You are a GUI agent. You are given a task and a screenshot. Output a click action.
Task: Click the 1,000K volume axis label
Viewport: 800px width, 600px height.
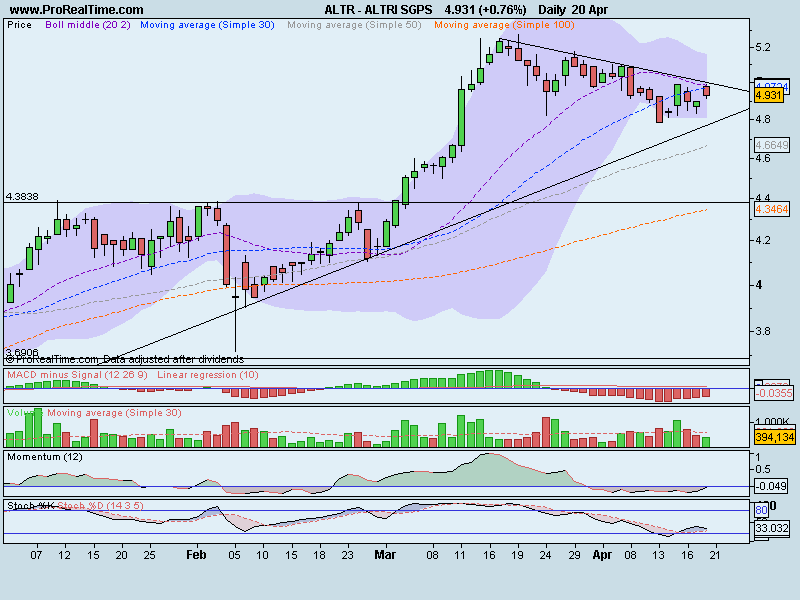771,421
